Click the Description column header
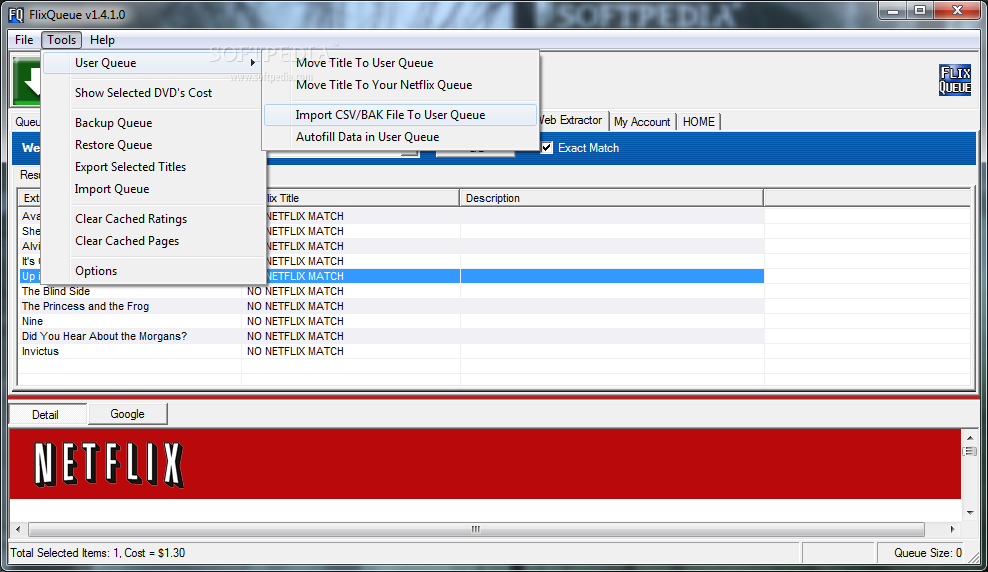 pyautogui.click(x=611, y=198)
